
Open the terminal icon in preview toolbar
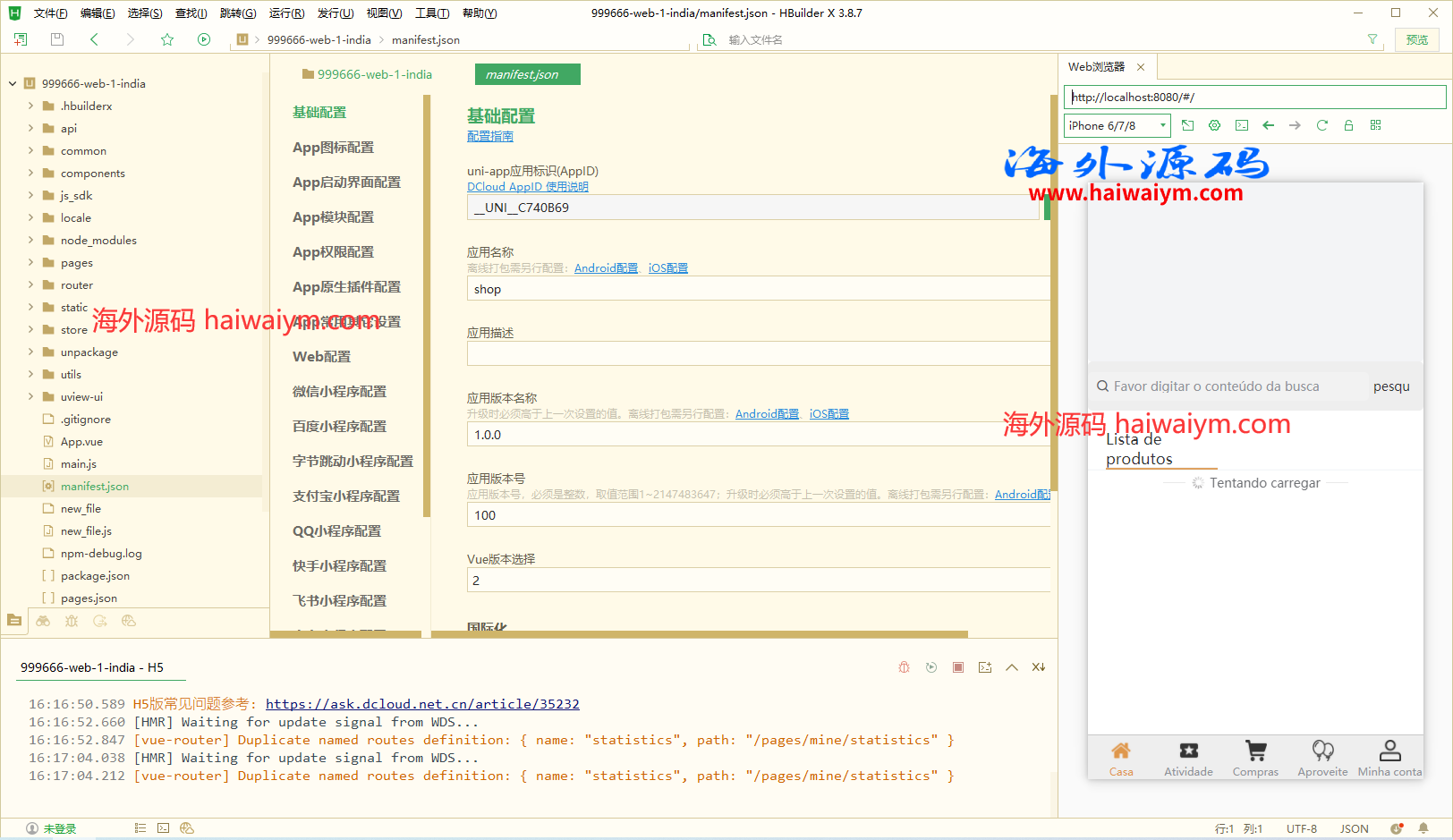pyautogui.click(x=1242, y=125)
